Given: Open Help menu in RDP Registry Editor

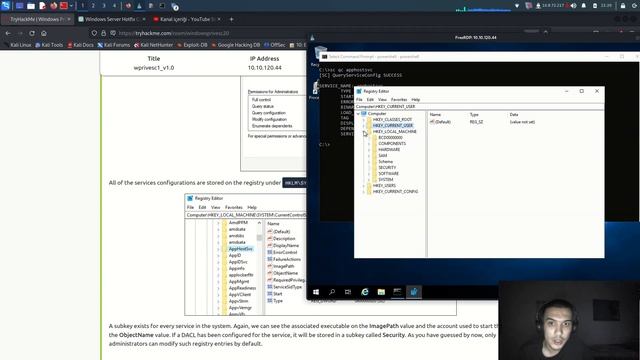Looking at the screenshot, I should [x=416, y=100].
